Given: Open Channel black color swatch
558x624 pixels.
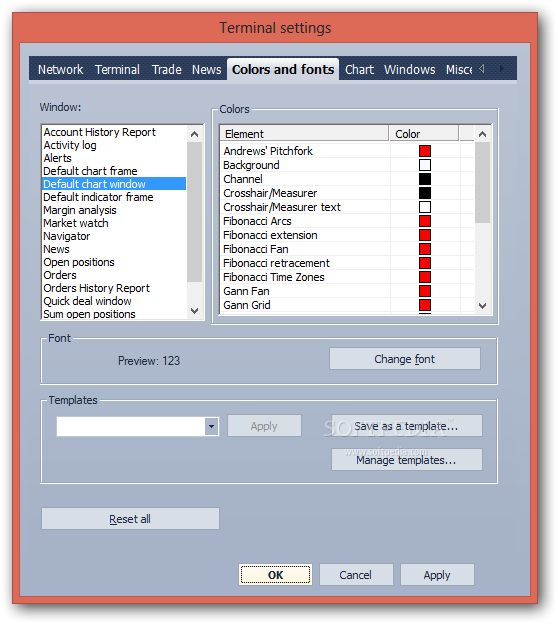Looking at the screenshot, I should coord(425,179).
